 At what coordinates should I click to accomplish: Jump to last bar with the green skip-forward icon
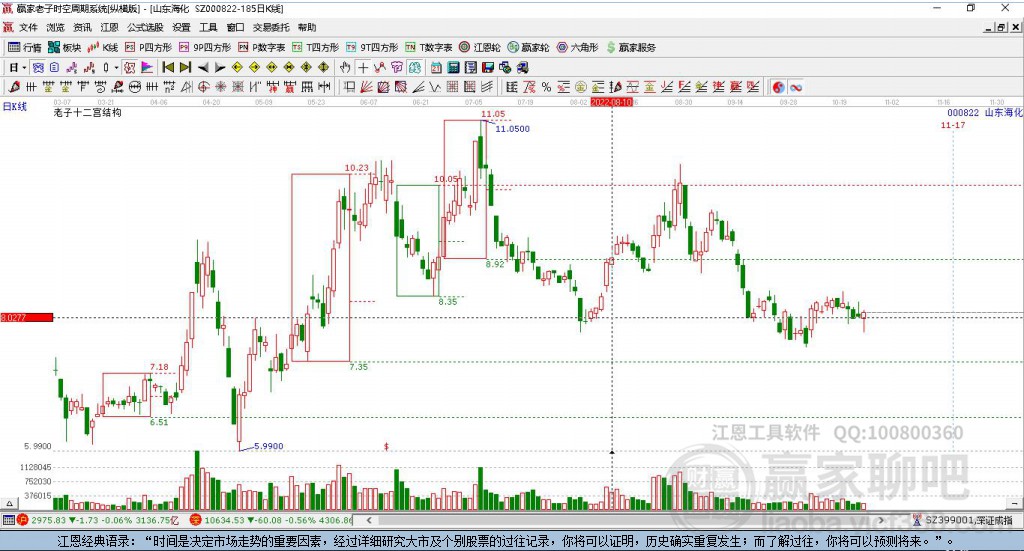point(185,67)
